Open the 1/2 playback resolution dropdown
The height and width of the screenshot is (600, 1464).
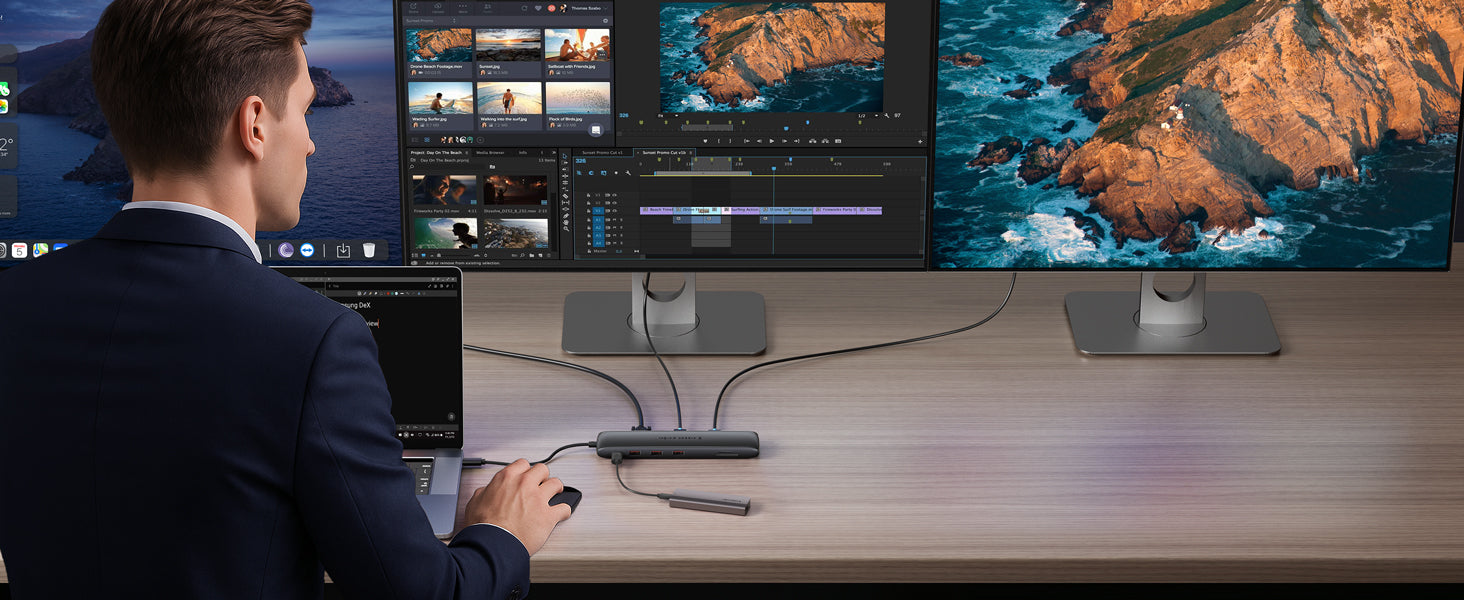click(x=864, y=116)
